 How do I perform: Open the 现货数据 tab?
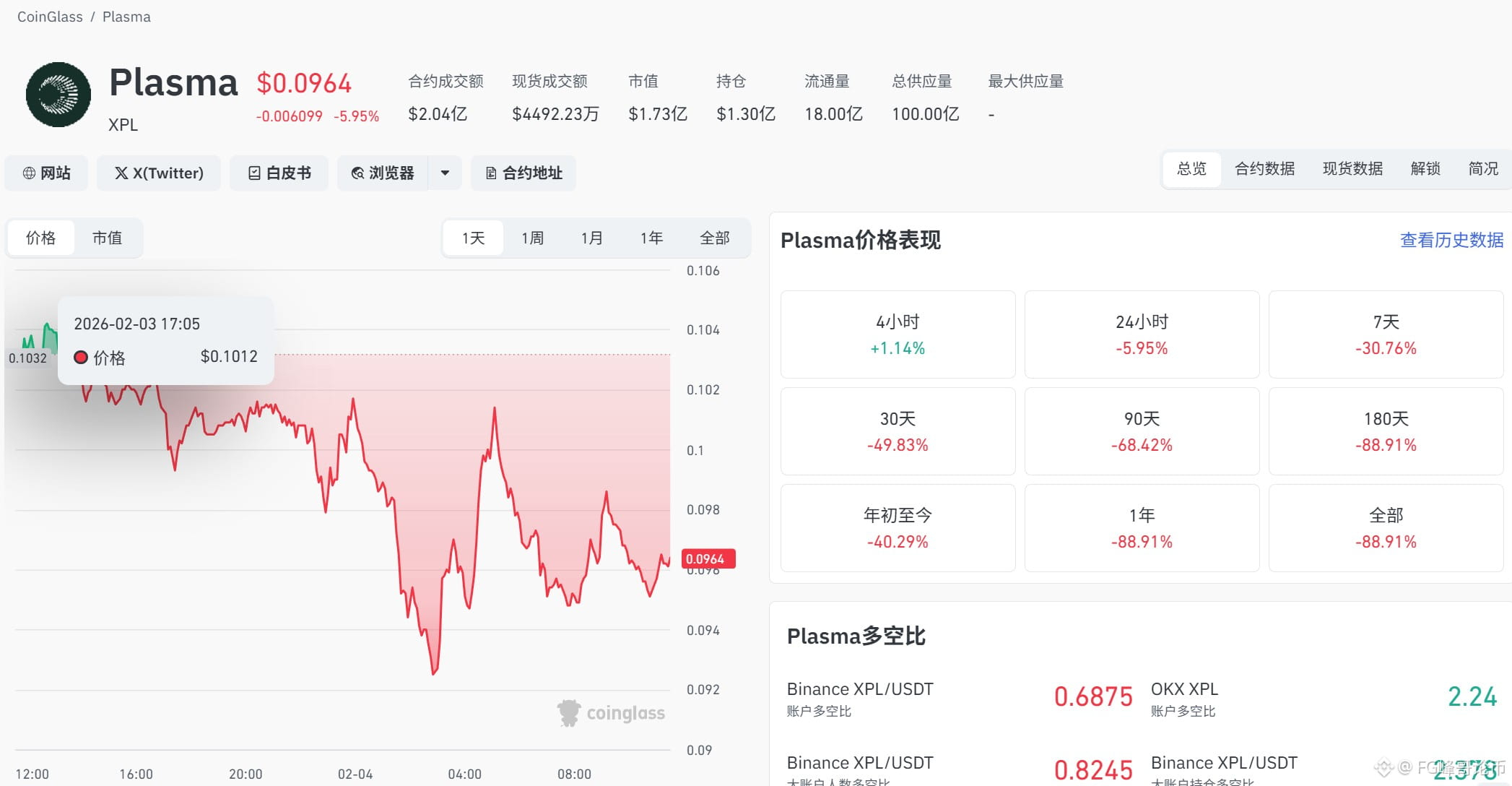coord(1352,169)
